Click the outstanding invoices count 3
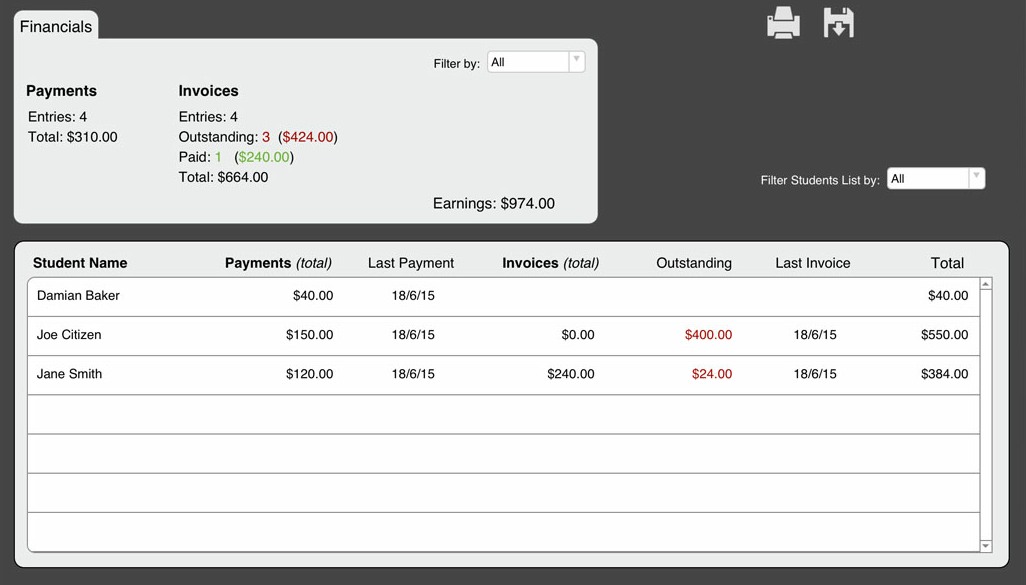This screenshot has height=585, width=1026. [266, 137]
